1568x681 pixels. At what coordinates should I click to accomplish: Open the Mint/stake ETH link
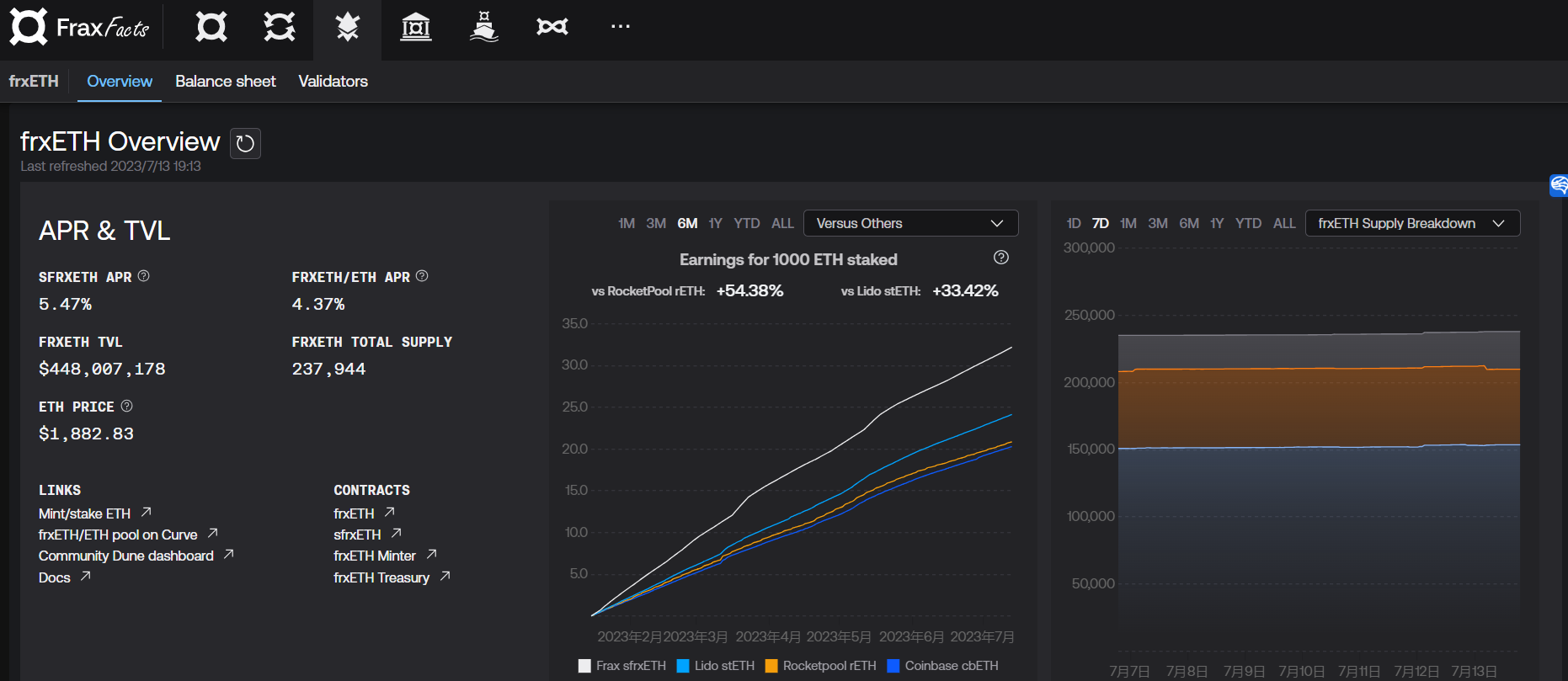click(85, 513)
